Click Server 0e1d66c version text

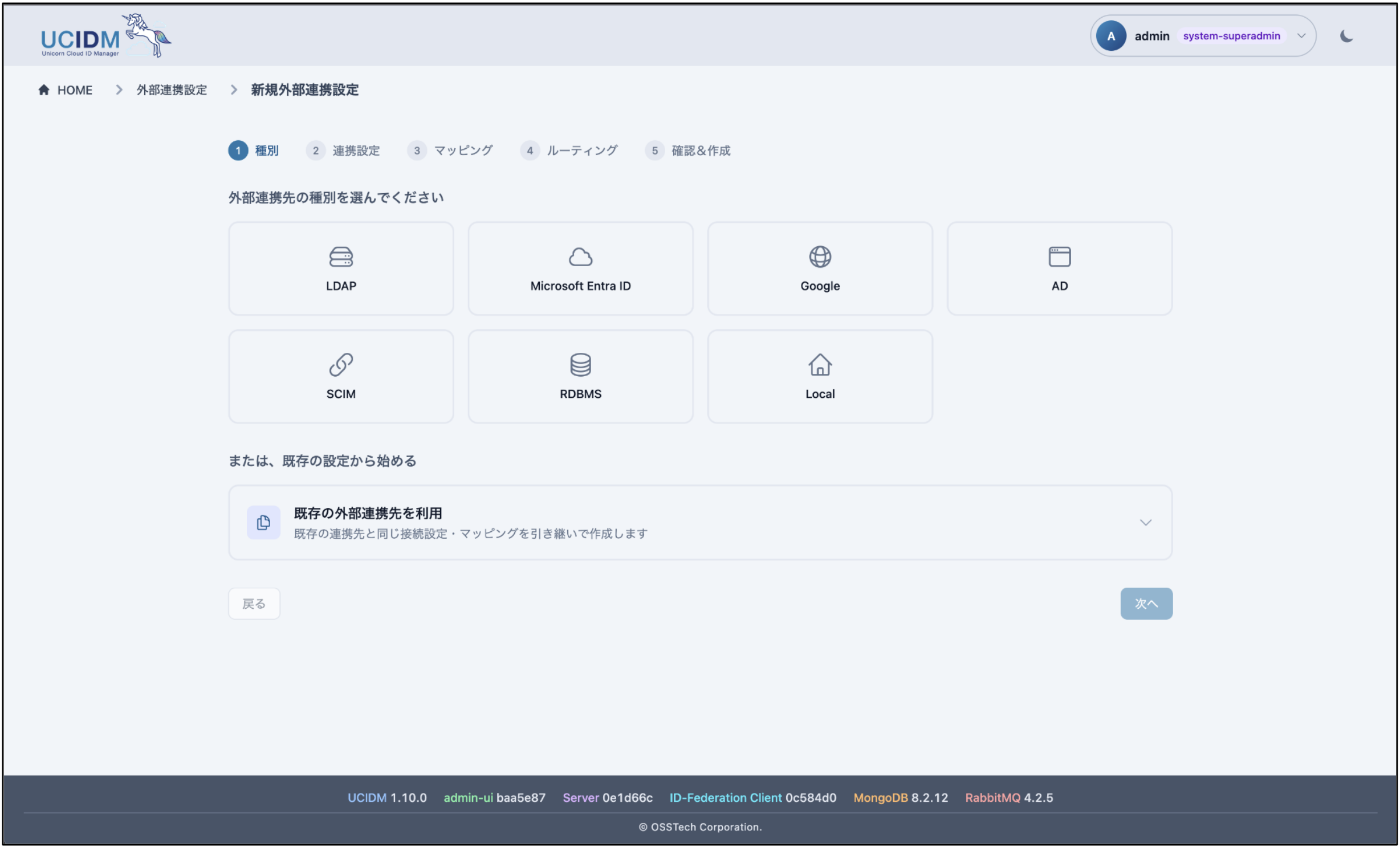[607, 798]
